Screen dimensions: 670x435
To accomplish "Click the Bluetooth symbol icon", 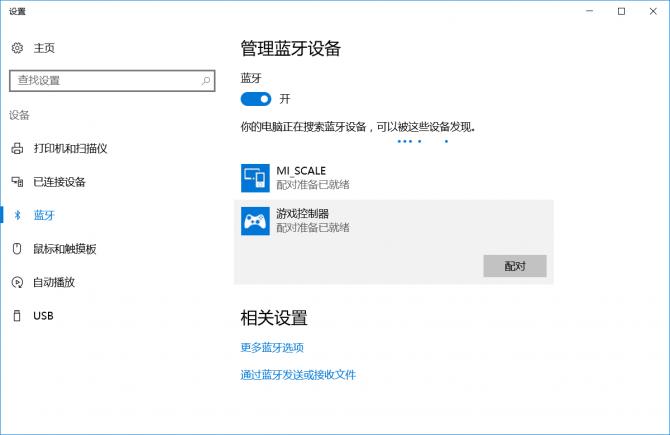I will 18,215.
